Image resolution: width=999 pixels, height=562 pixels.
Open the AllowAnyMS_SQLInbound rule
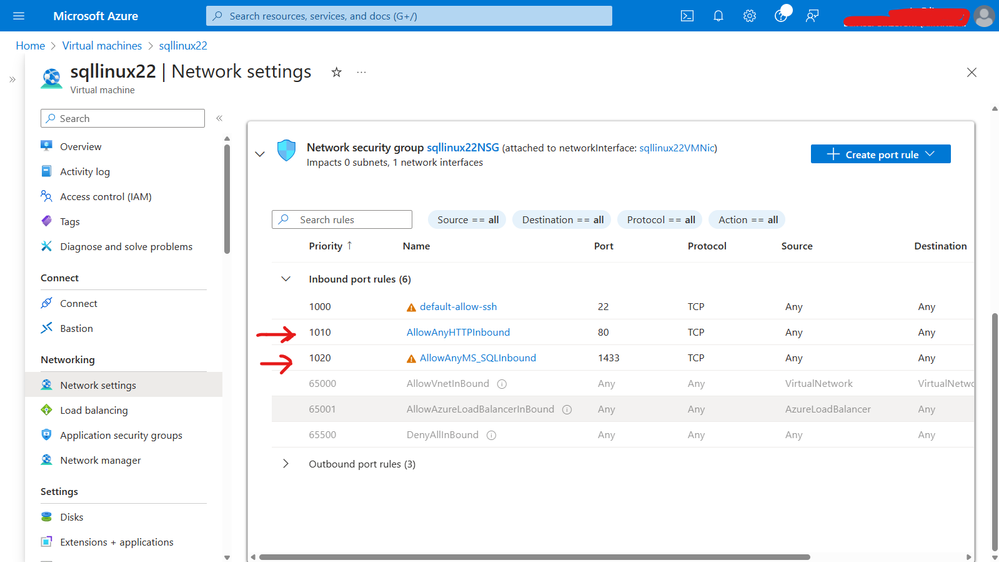pos(478,358)
